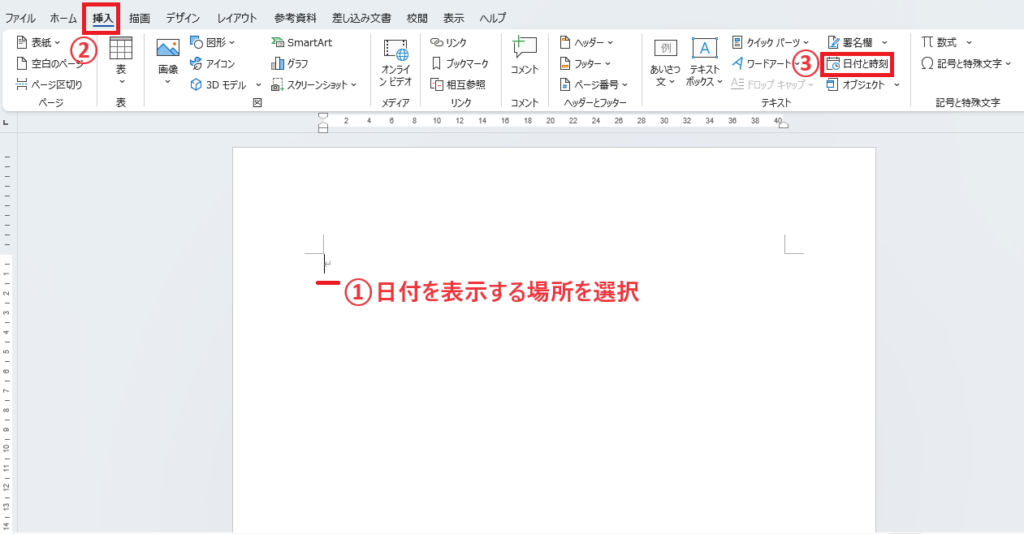Insert a 相互参照 cross-reference
The width and height of the screenshot is (1024, 534).
pos(458,84)
